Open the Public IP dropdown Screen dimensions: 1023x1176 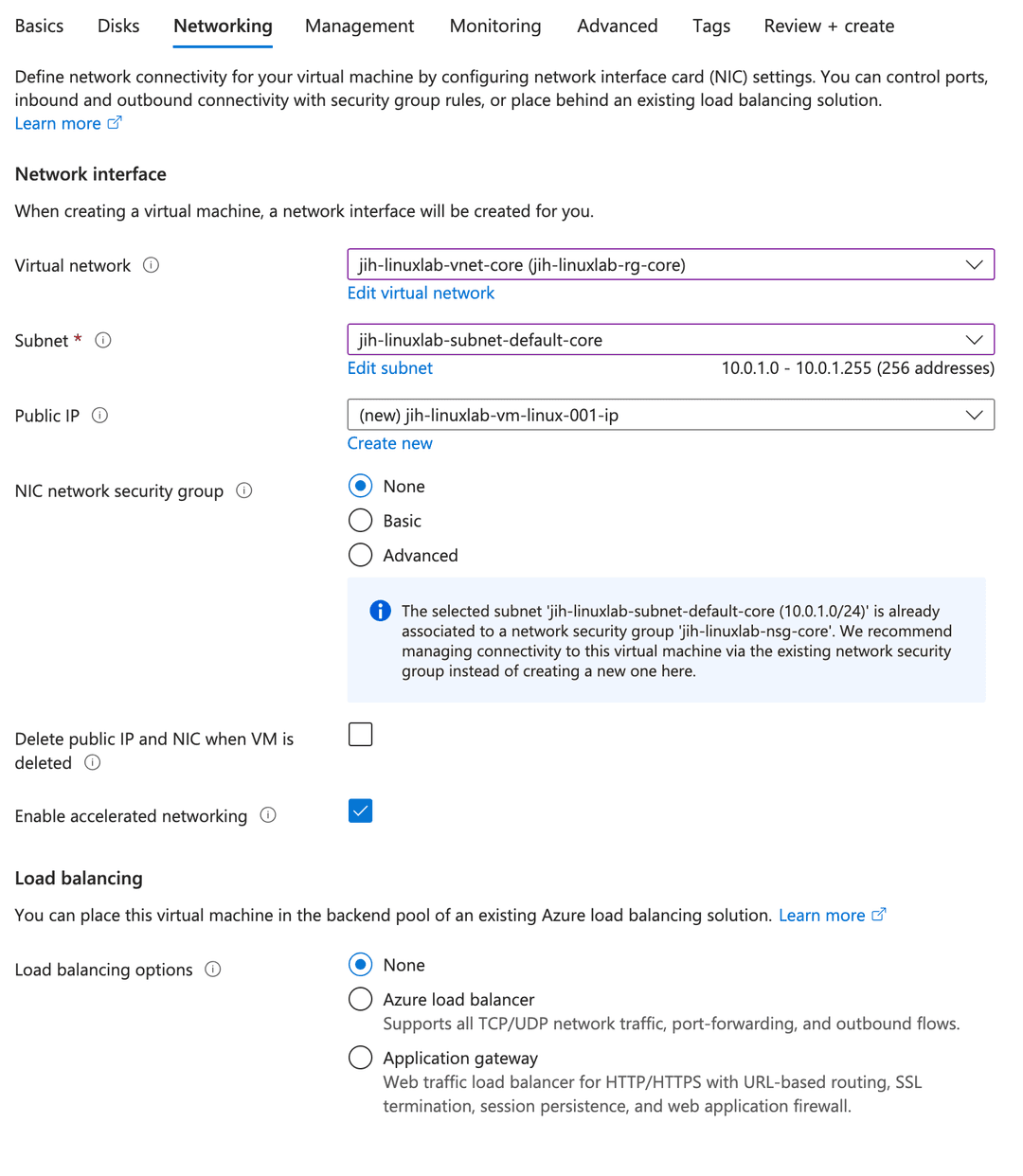point(670,415)
